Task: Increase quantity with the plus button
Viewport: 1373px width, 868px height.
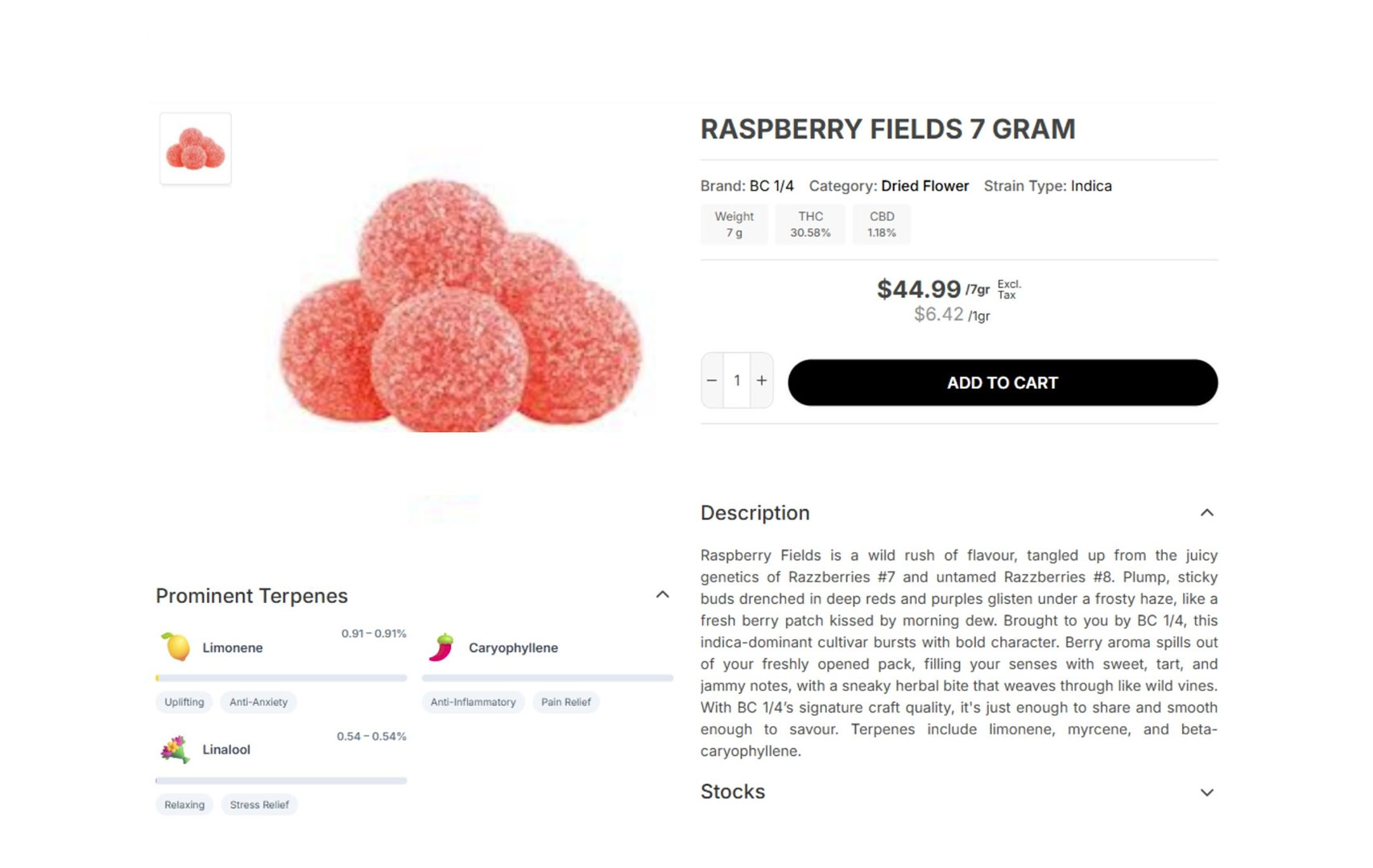Action: pos(762,380)
